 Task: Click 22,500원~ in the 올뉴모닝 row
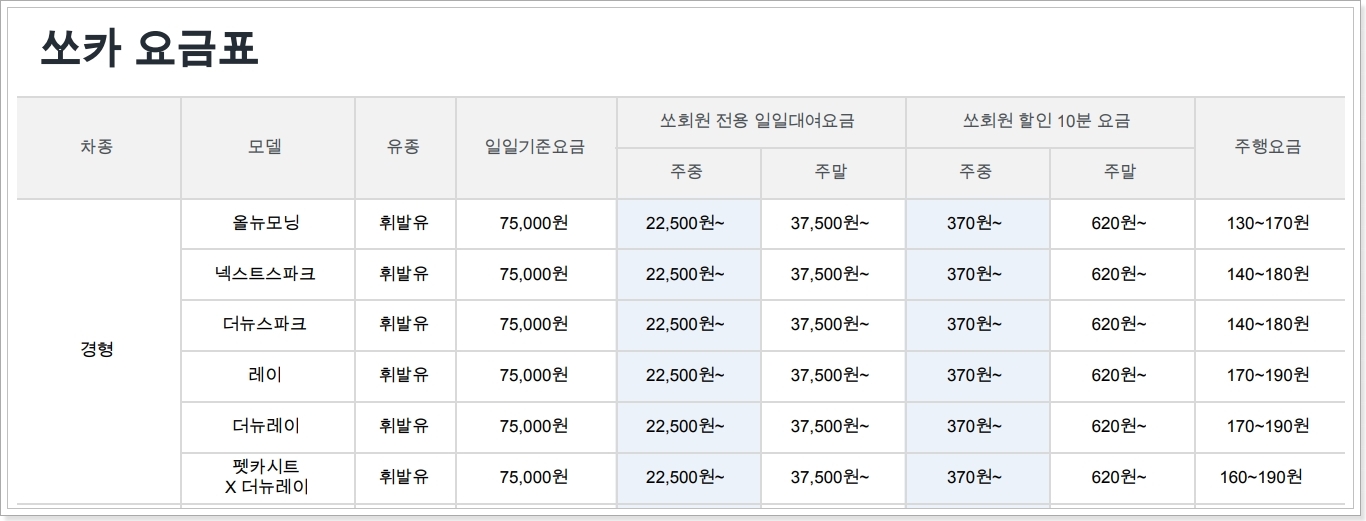pyautogui.click(x=685, y=223)
